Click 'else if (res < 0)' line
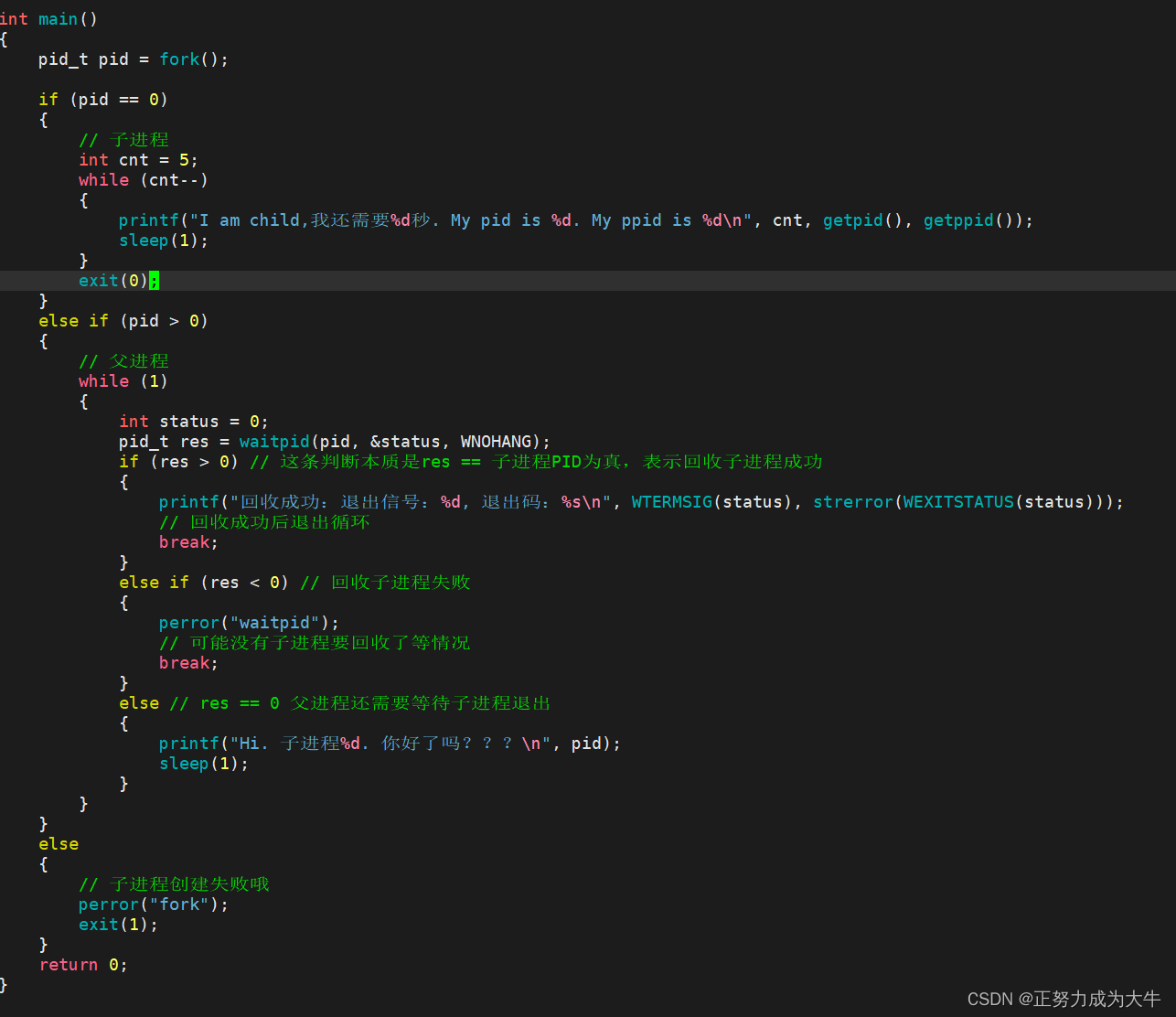The width and height of the screenshot is (1176, 1017). (x=204, y=583)
